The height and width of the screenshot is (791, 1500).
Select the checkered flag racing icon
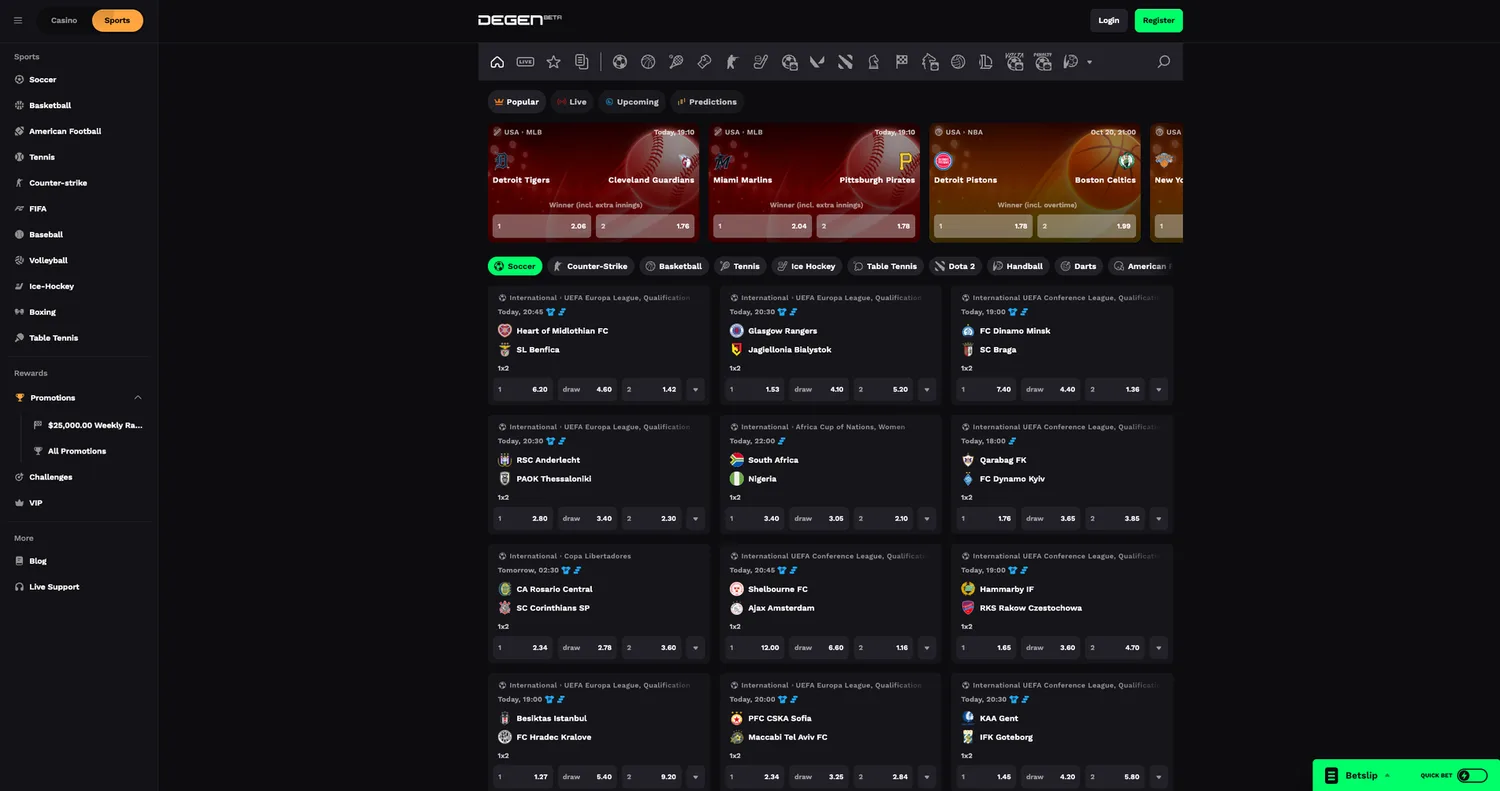901,62
